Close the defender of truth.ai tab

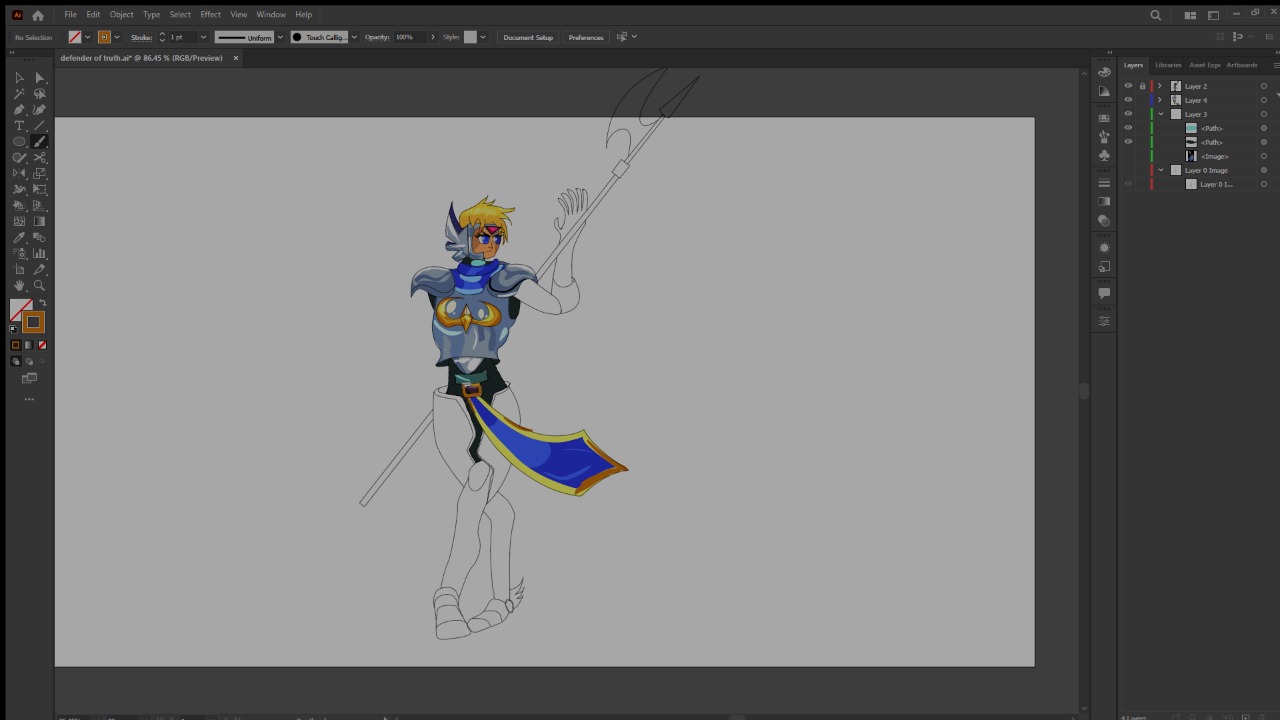[x=236, y=58]
